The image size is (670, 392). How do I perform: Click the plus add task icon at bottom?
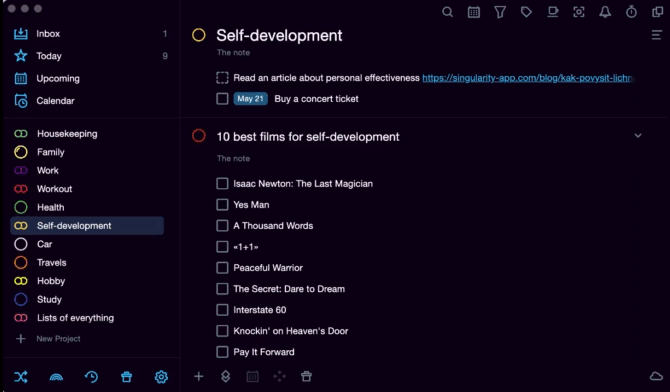pyautogui.click(x=199, y=376)
